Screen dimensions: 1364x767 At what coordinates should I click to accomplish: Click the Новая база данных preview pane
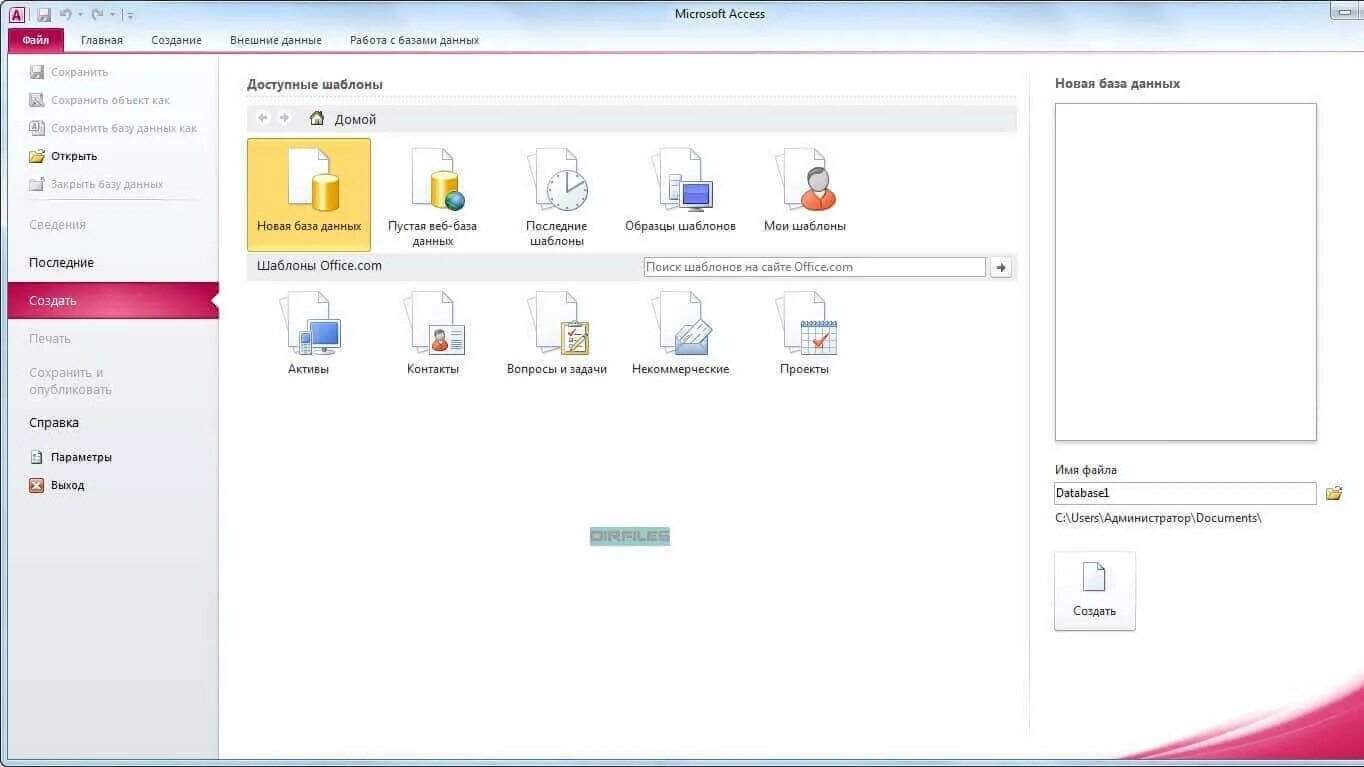1185,272
